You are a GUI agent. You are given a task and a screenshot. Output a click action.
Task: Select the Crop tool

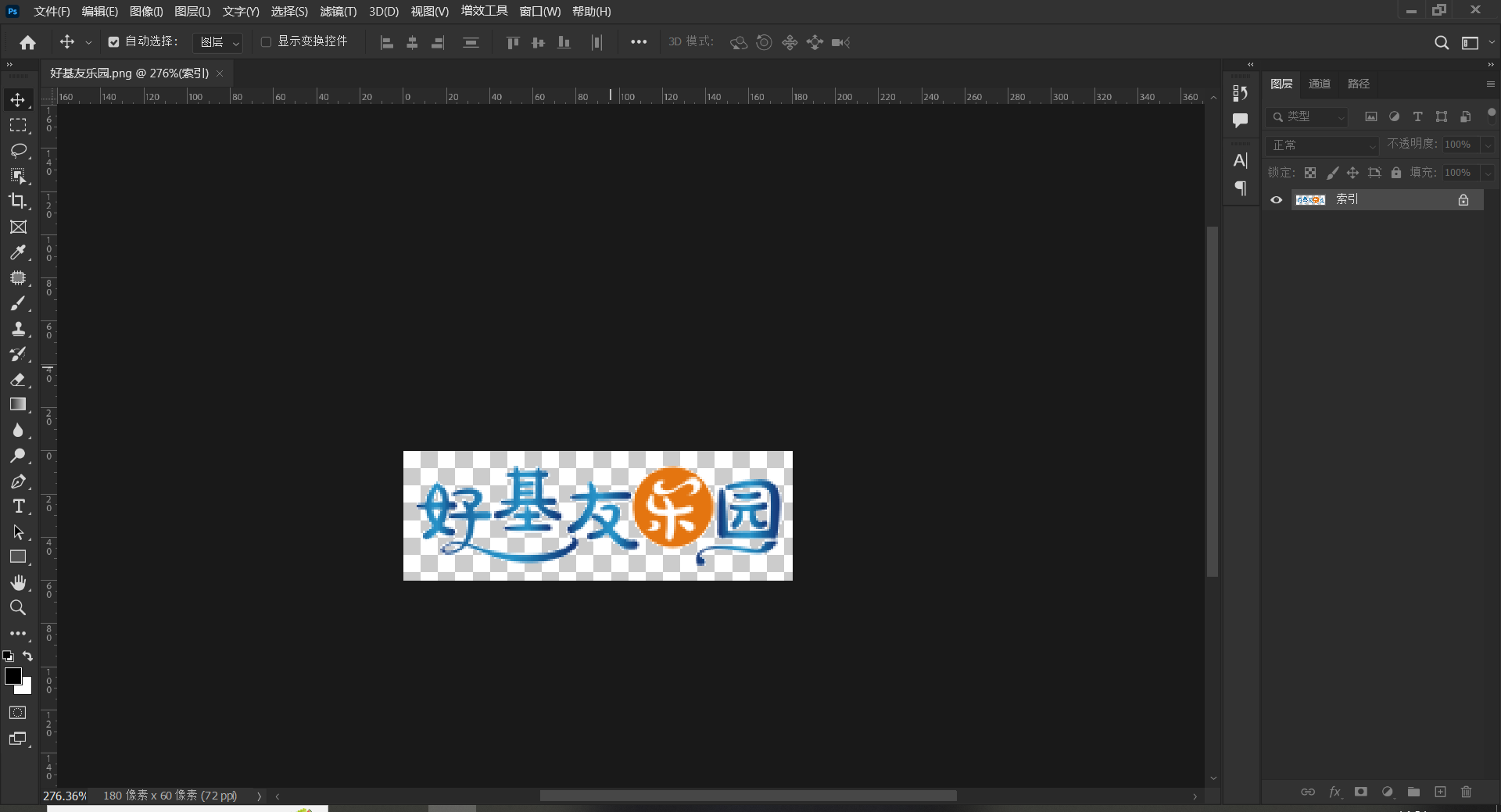[x=19, y=201]
